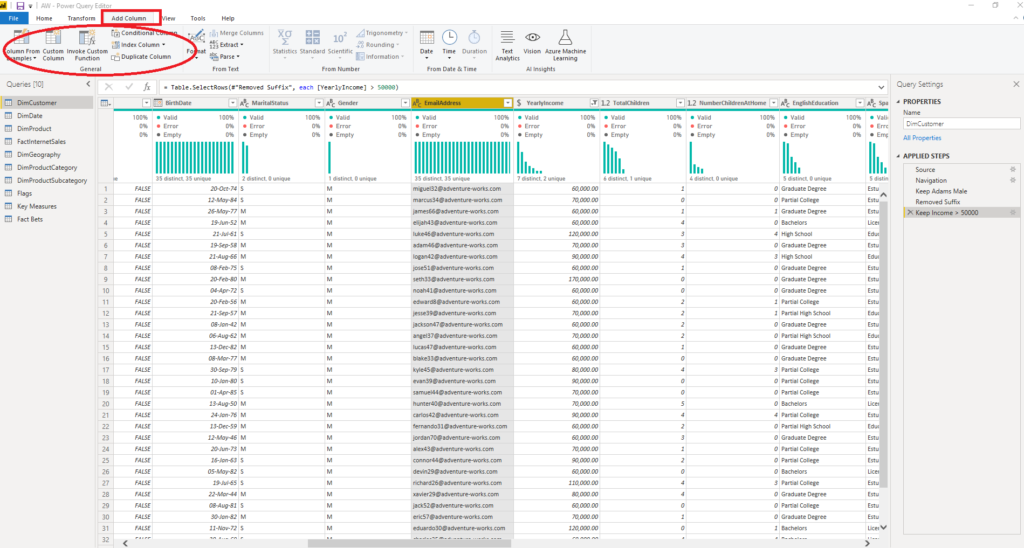This screenshot has height=548, width=1024.
Task: Click the Time clock icon
Action: (449, 37)
